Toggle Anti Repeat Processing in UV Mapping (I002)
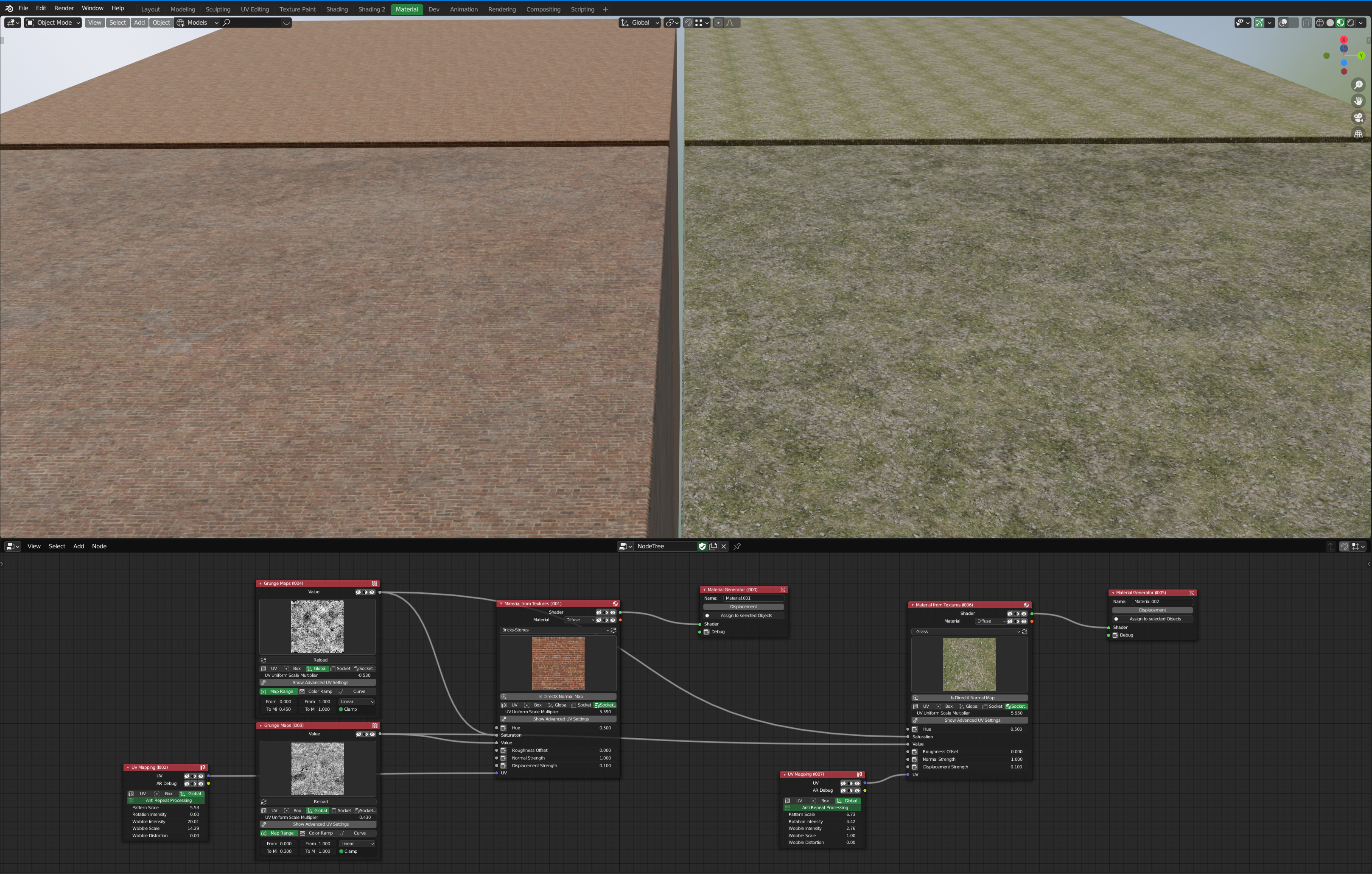Image resolution: width=1372 pixels, height=874 pixels. pyautogui.click(x=166, y=801)
